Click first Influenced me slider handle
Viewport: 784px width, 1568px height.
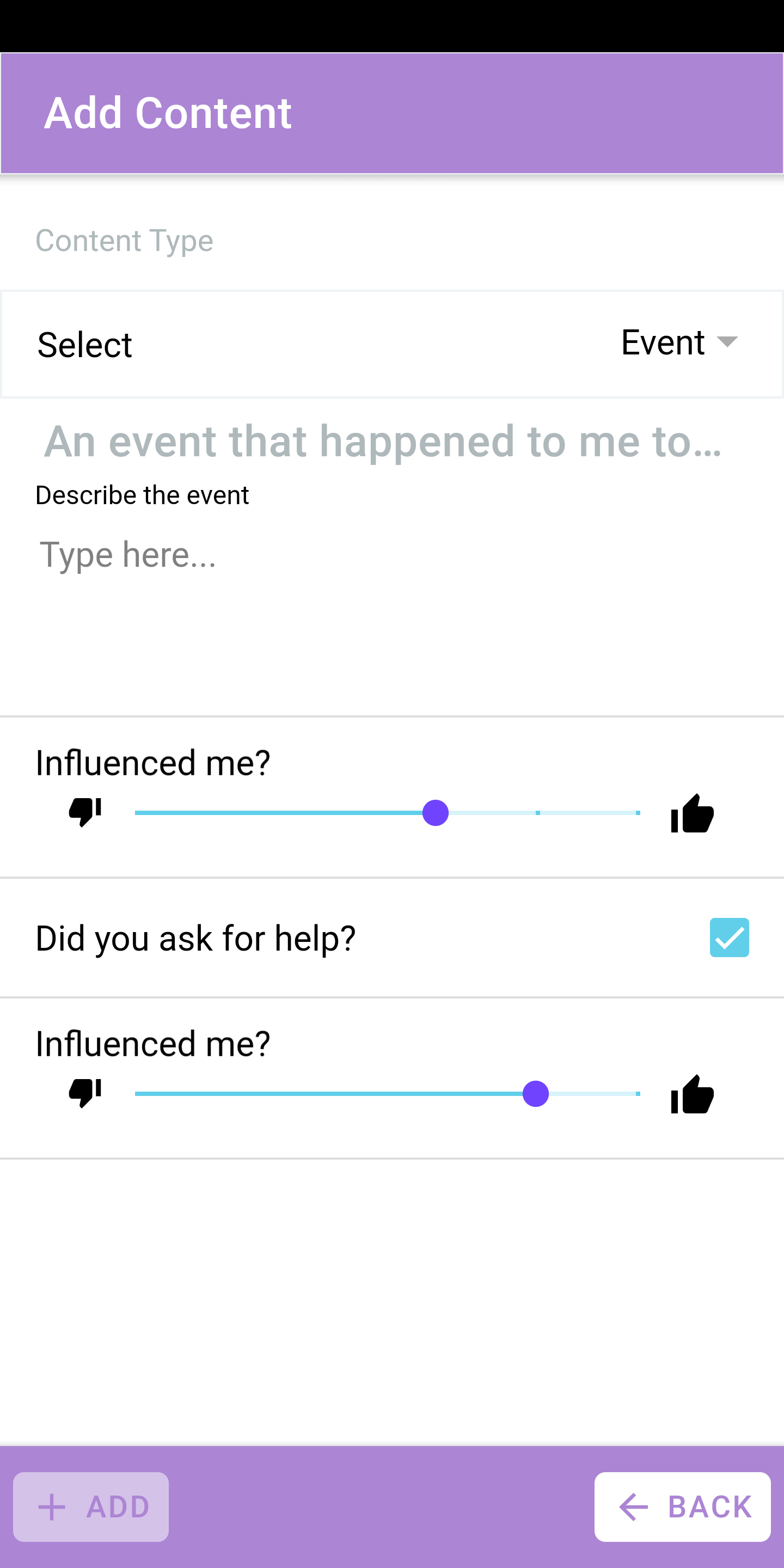coord(435,813)
